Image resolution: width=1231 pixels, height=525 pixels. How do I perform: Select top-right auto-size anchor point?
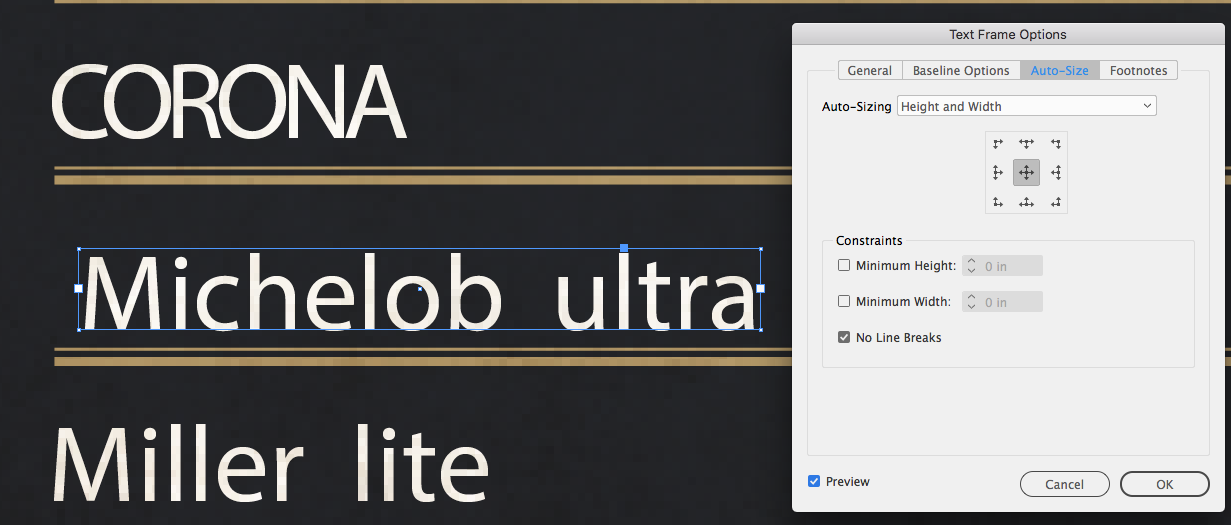[1055, 144]
